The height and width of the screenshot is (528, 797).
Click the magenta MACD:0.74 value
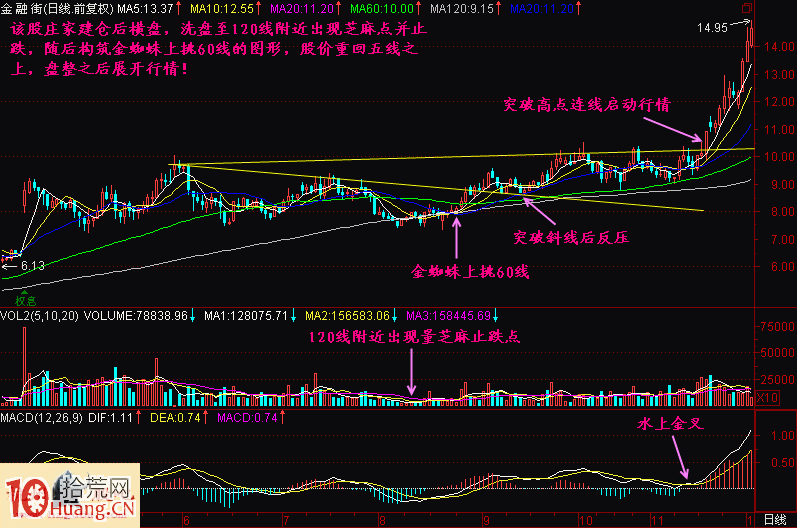point(248,418)
